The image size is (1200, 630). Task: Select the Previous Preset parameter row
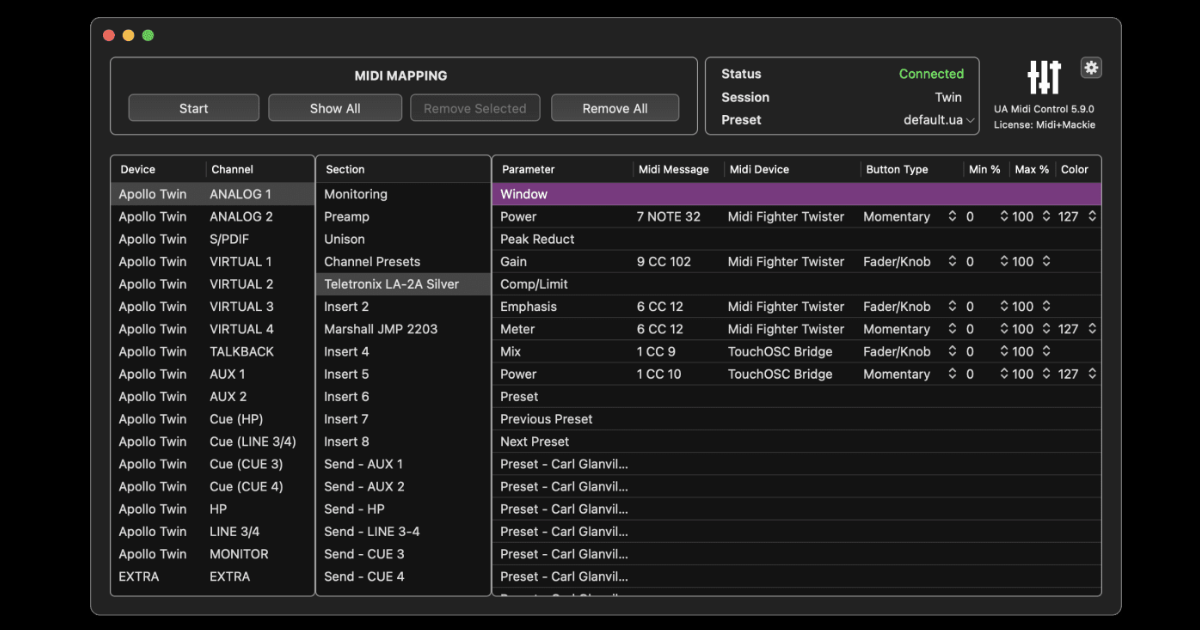(796, 419)
